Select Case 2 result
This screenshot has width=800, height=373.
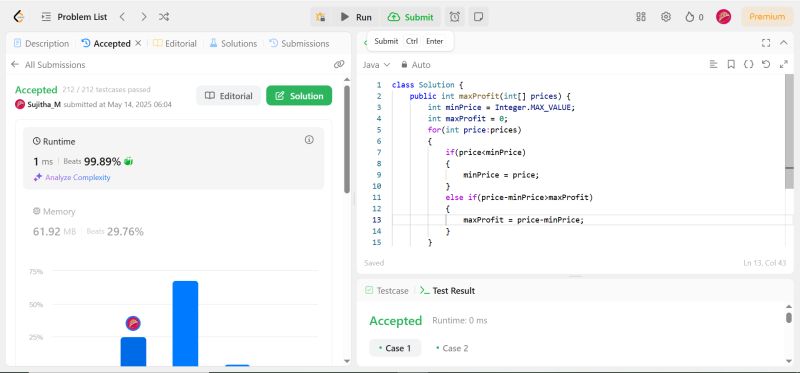point(452,348)
